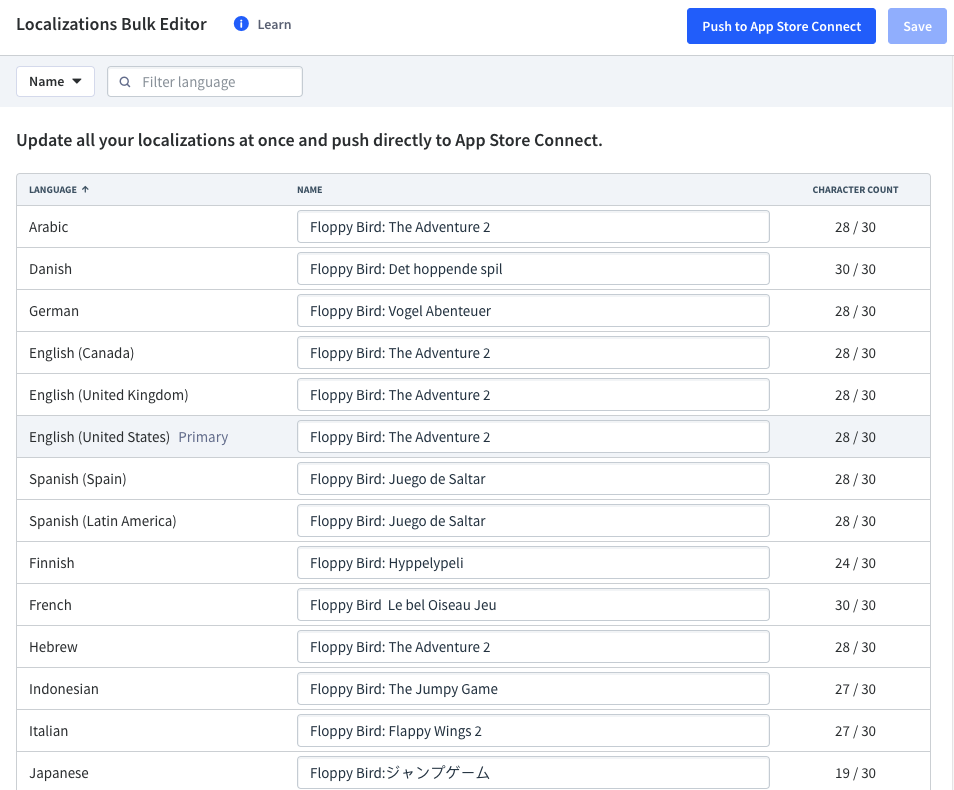Click the Localizations Bulk Editor title

click(111, 24)
